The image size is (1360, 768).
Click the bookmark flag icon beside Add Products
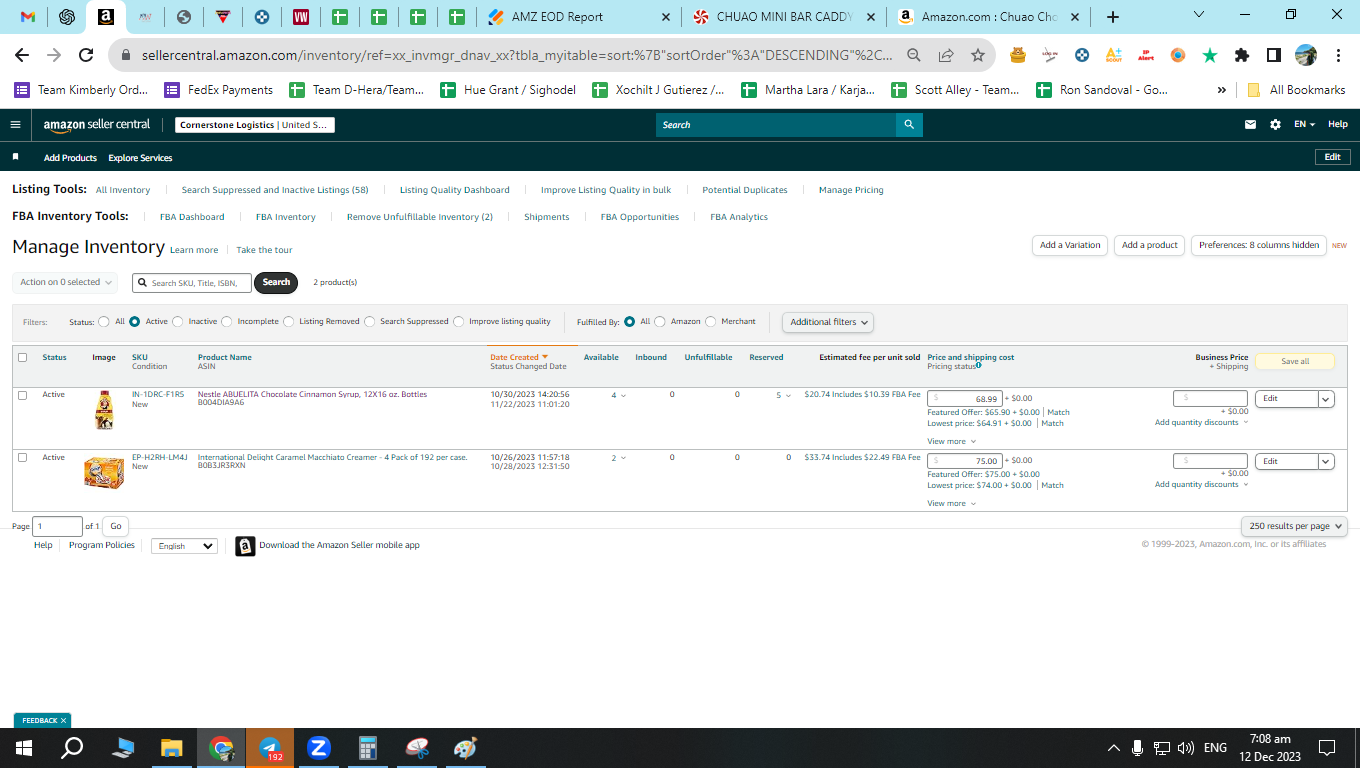pos(15,157)
